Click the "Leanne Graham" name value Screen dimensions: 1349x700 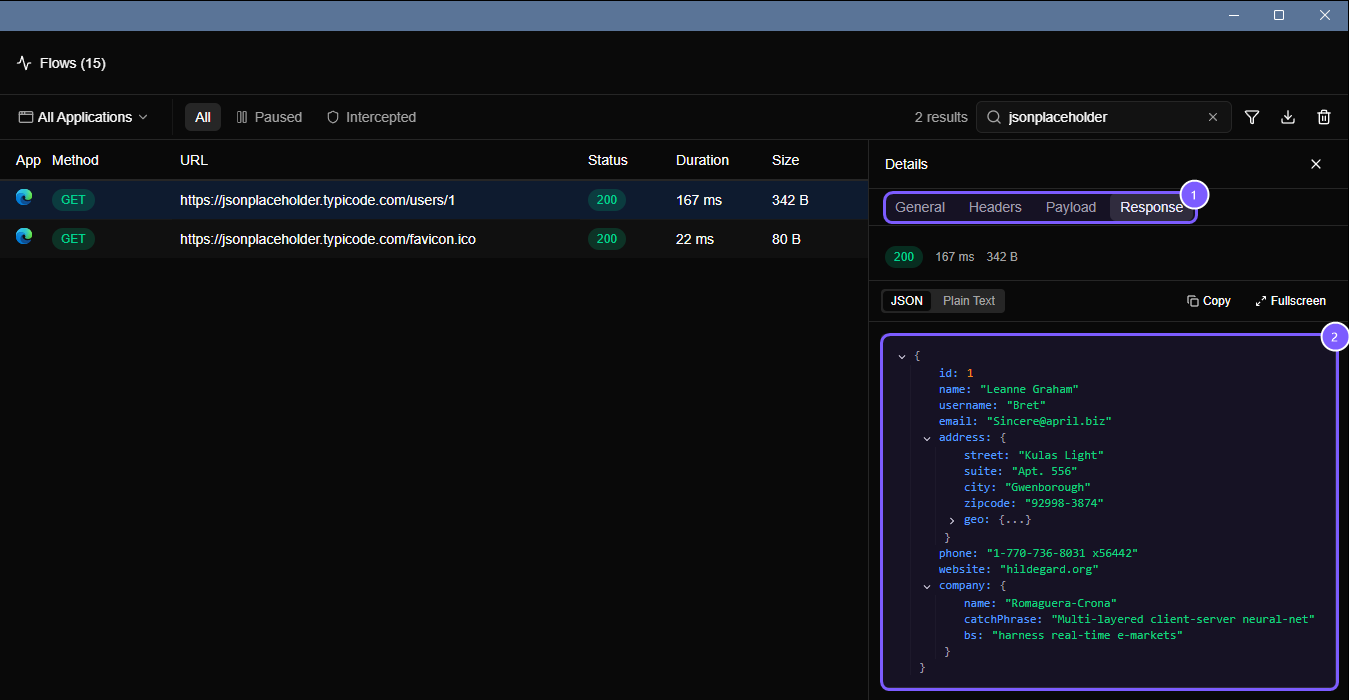click(1029, 389)
